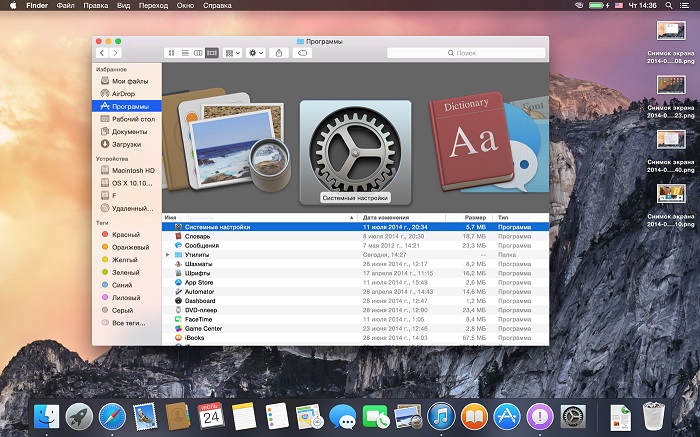Open Messages from the Dock

pos(342,417)
